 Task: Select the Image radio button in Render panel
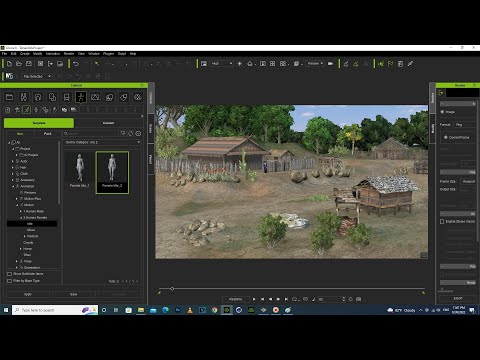442,112
